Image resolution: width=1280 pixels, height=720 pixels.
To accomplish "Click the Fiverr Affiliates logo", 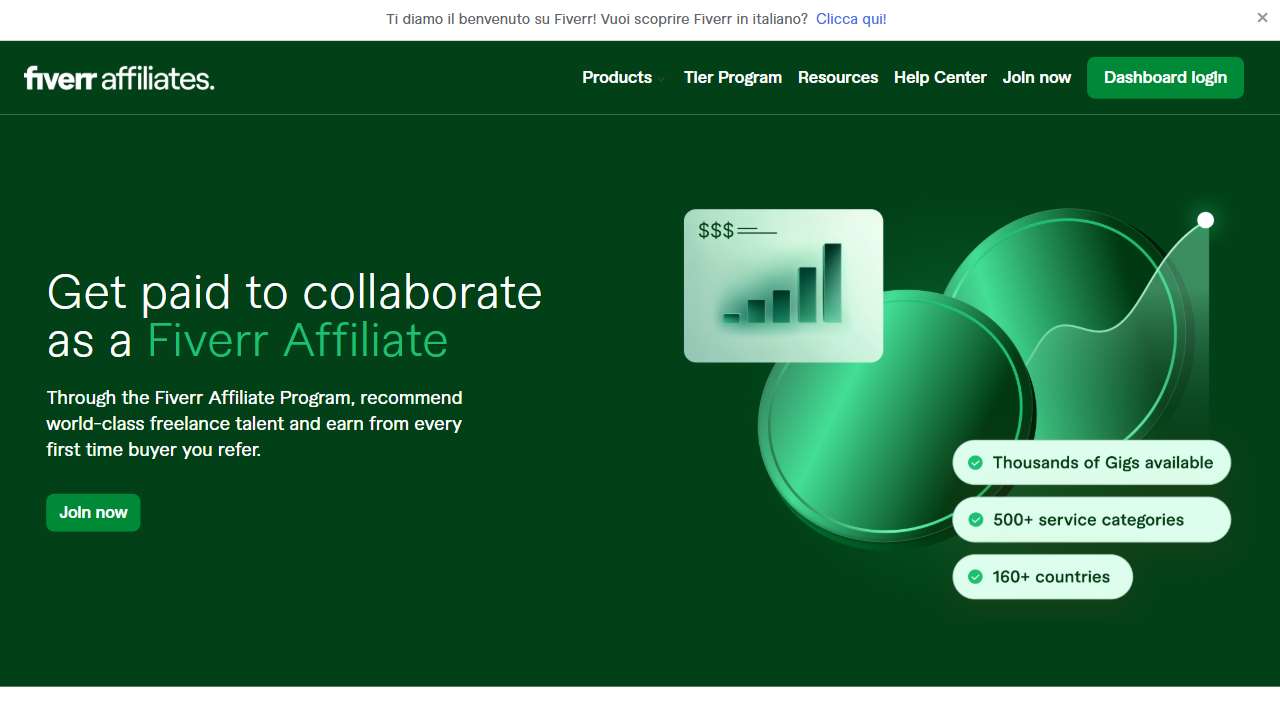I will pos(119,78).
